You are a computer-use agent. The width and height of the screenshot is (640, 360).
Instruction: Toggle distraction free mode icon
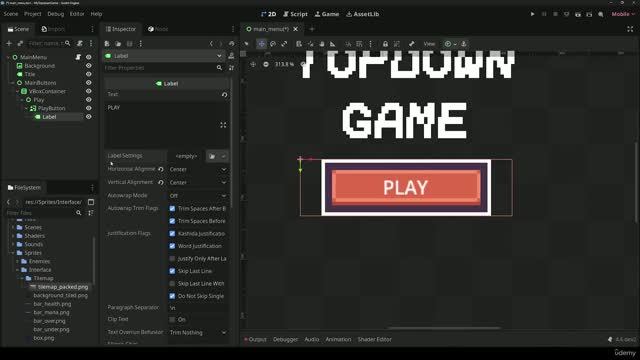pyautogui.click(x=630, y=29)
